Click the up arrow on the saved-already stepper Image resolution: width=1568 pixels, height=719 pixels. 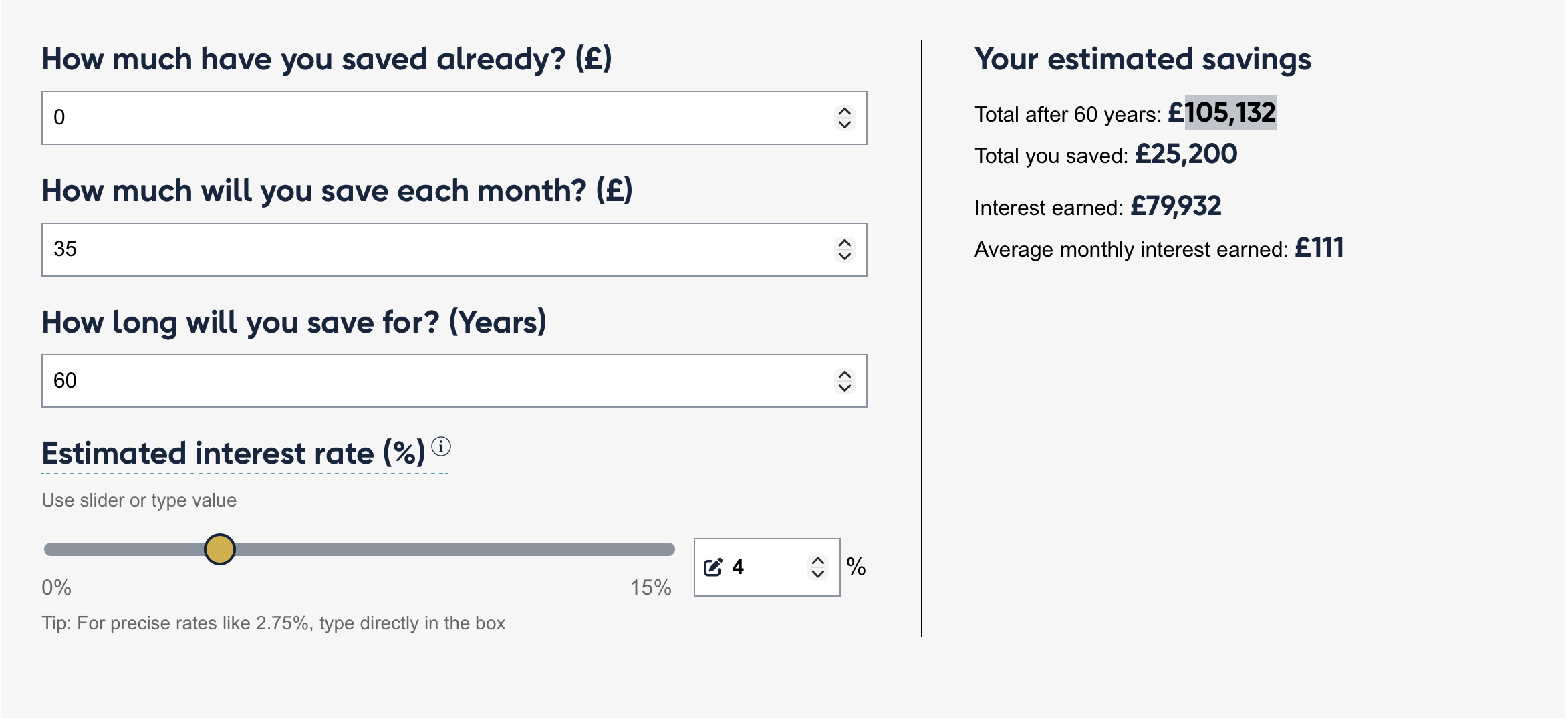(x=844, y=111)
